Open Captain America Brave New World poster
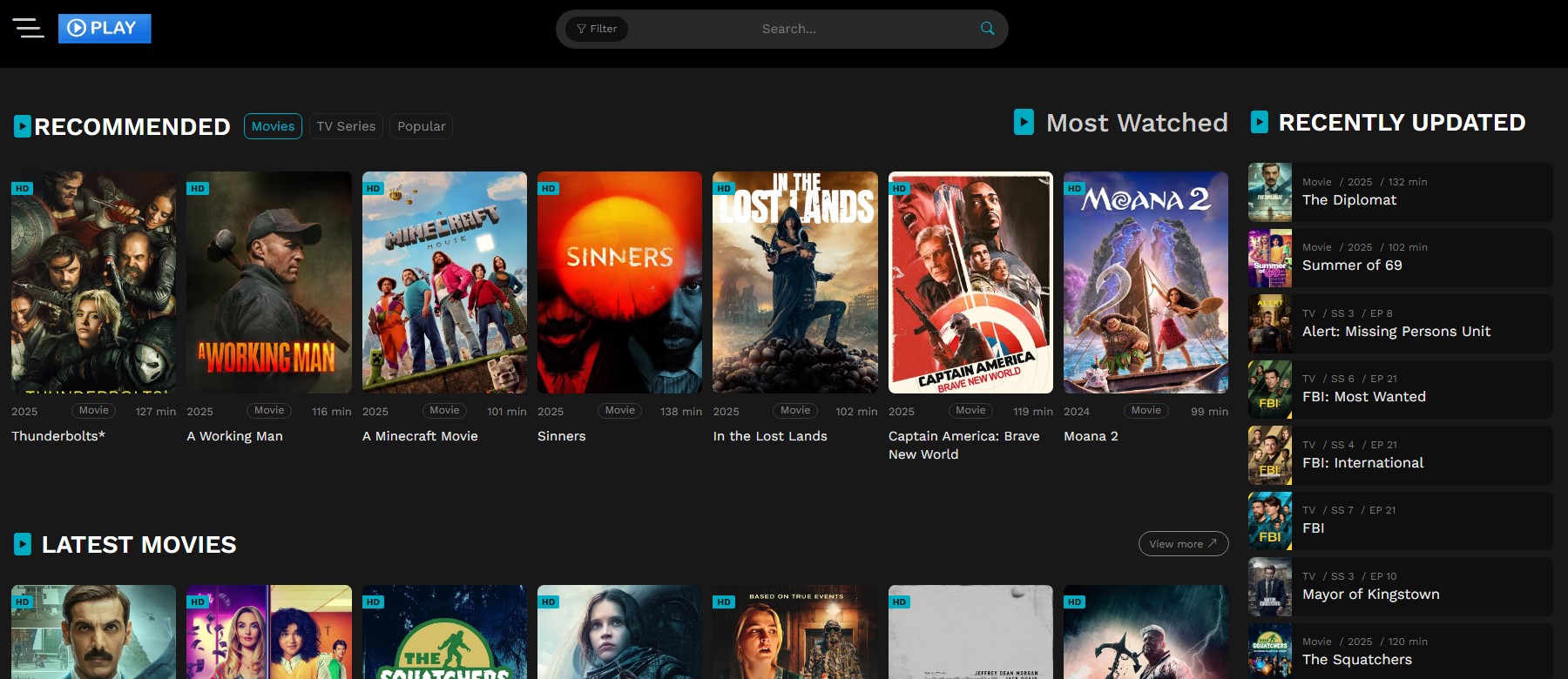The image size is (1568, 679). click(970, 282)
